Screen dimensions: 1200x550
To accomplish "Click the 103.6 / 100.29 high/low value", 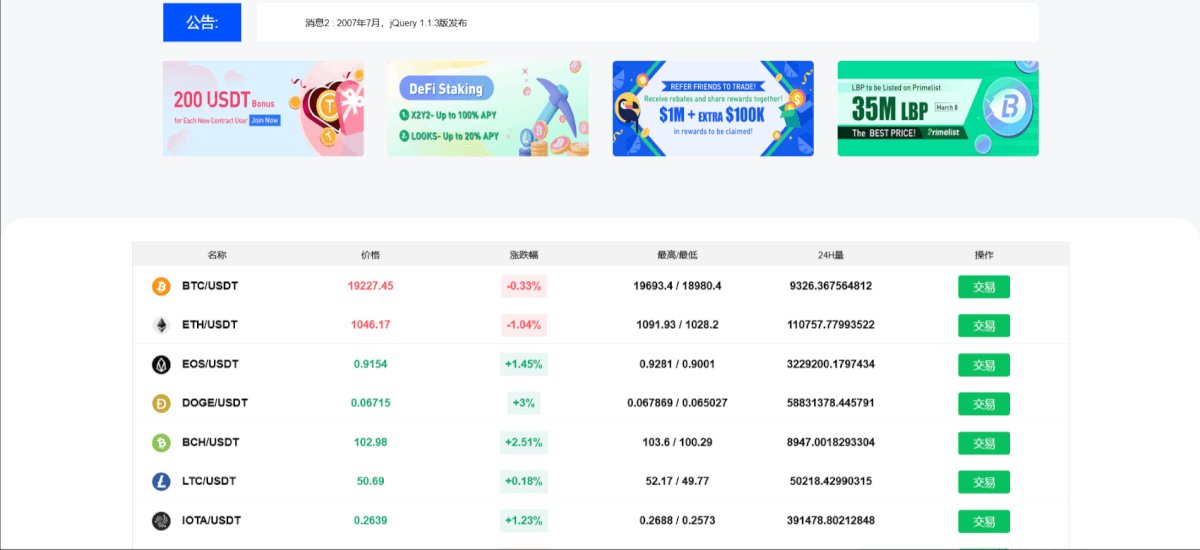I will click(677, 442).
